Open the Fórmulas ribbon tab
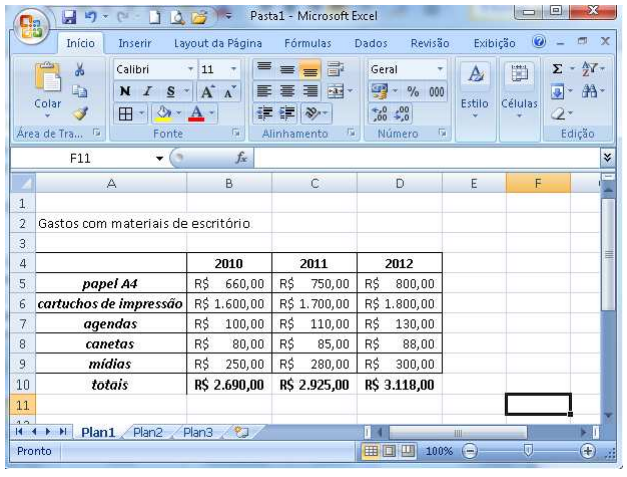Viewport: 627px width, 477px height. [x=307, y=43]
